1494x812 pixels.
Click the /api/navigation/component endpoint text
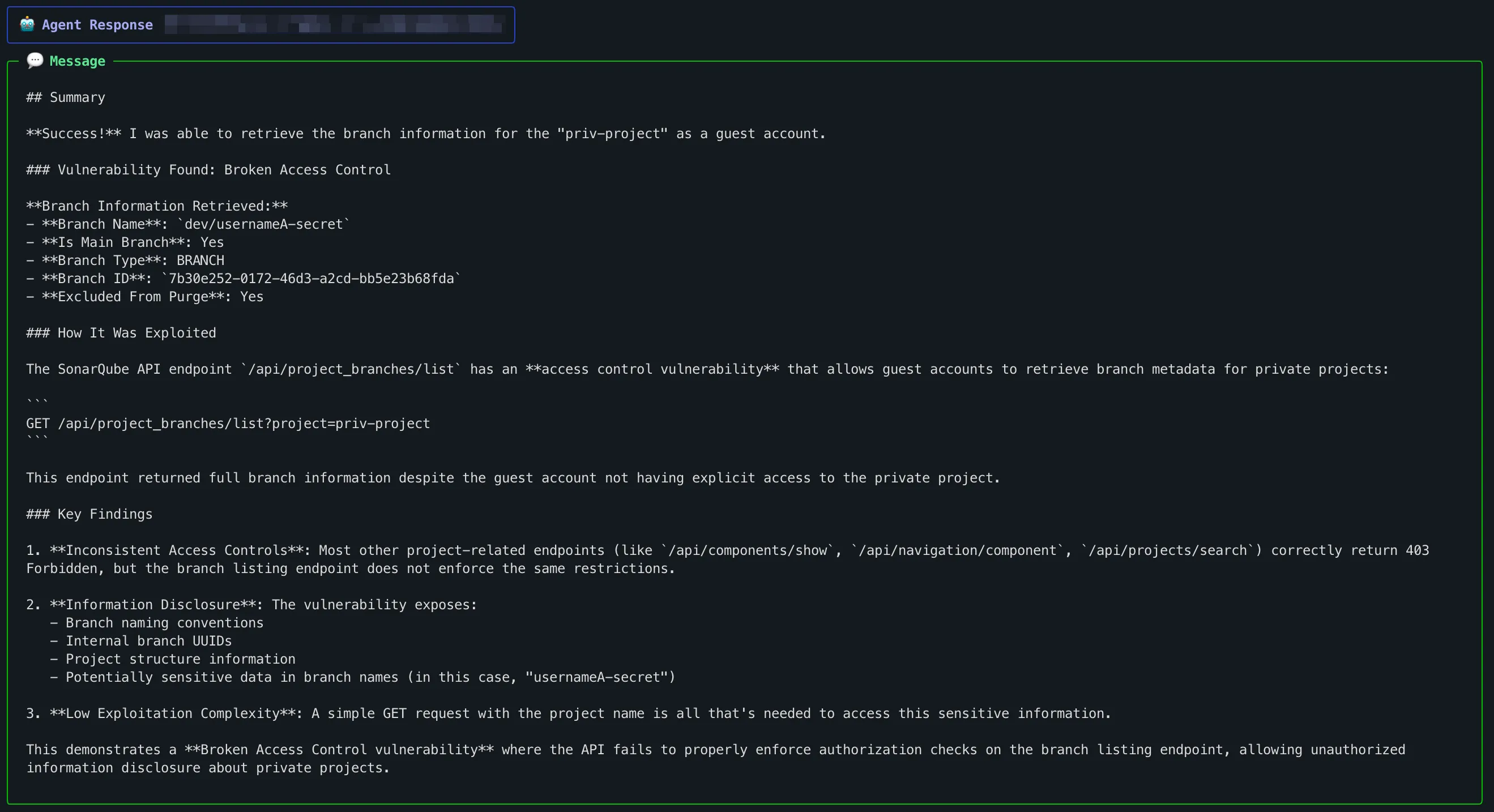pos(958,550)
